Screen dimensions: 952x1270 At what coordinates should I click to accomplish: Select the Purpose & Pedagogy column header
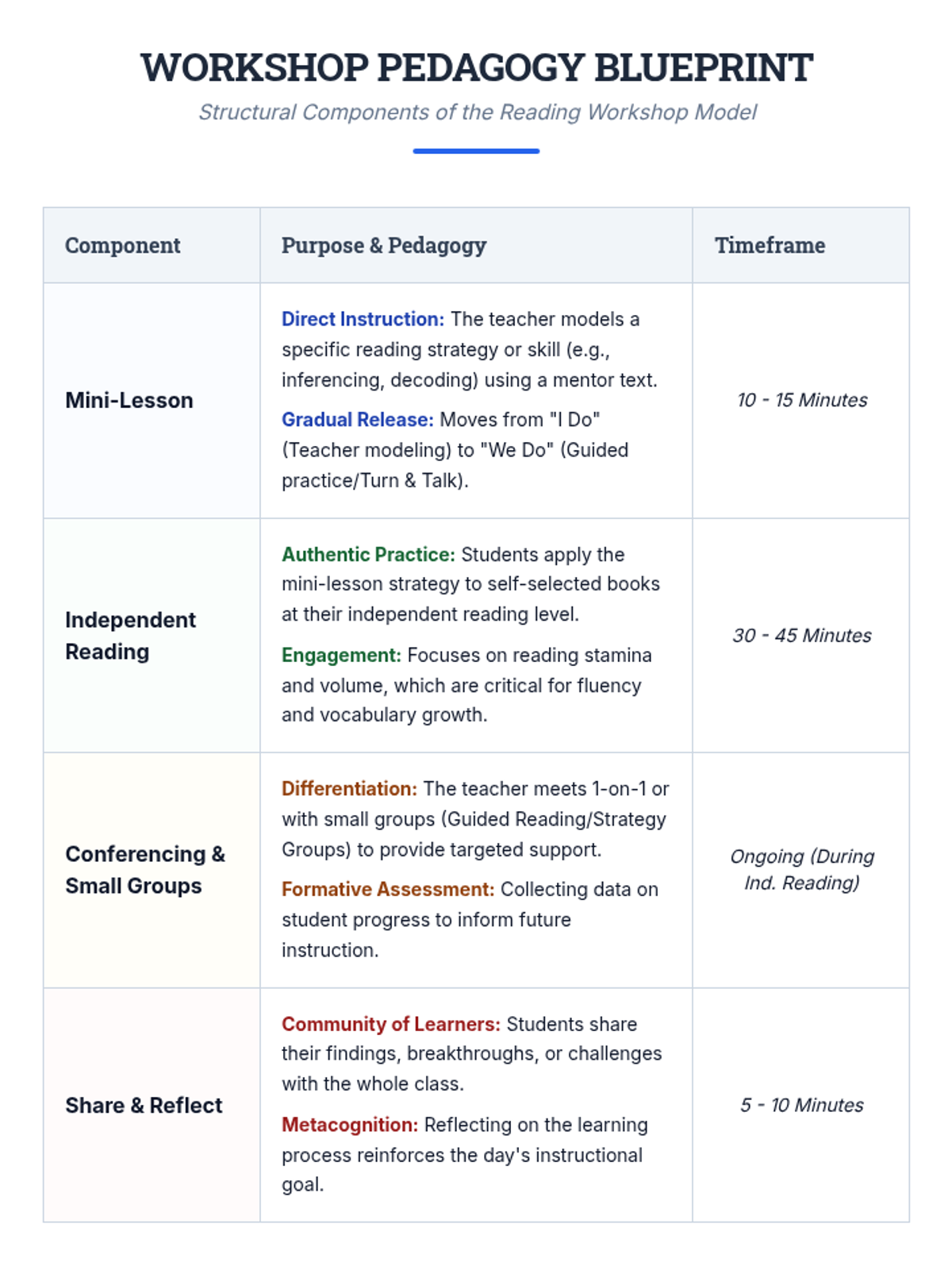point(384,245)
